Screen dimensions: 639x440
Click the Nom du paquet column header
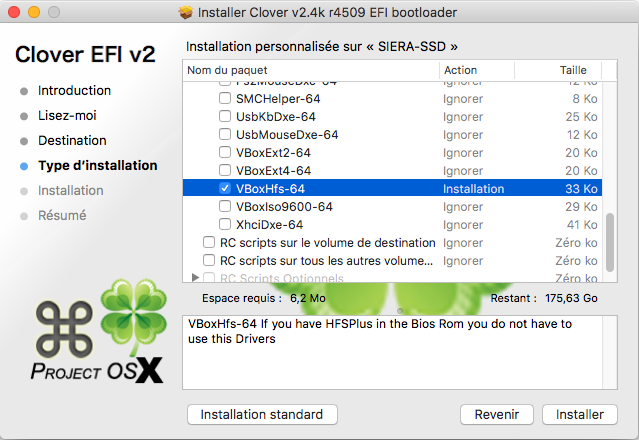[x=311, y=70]
